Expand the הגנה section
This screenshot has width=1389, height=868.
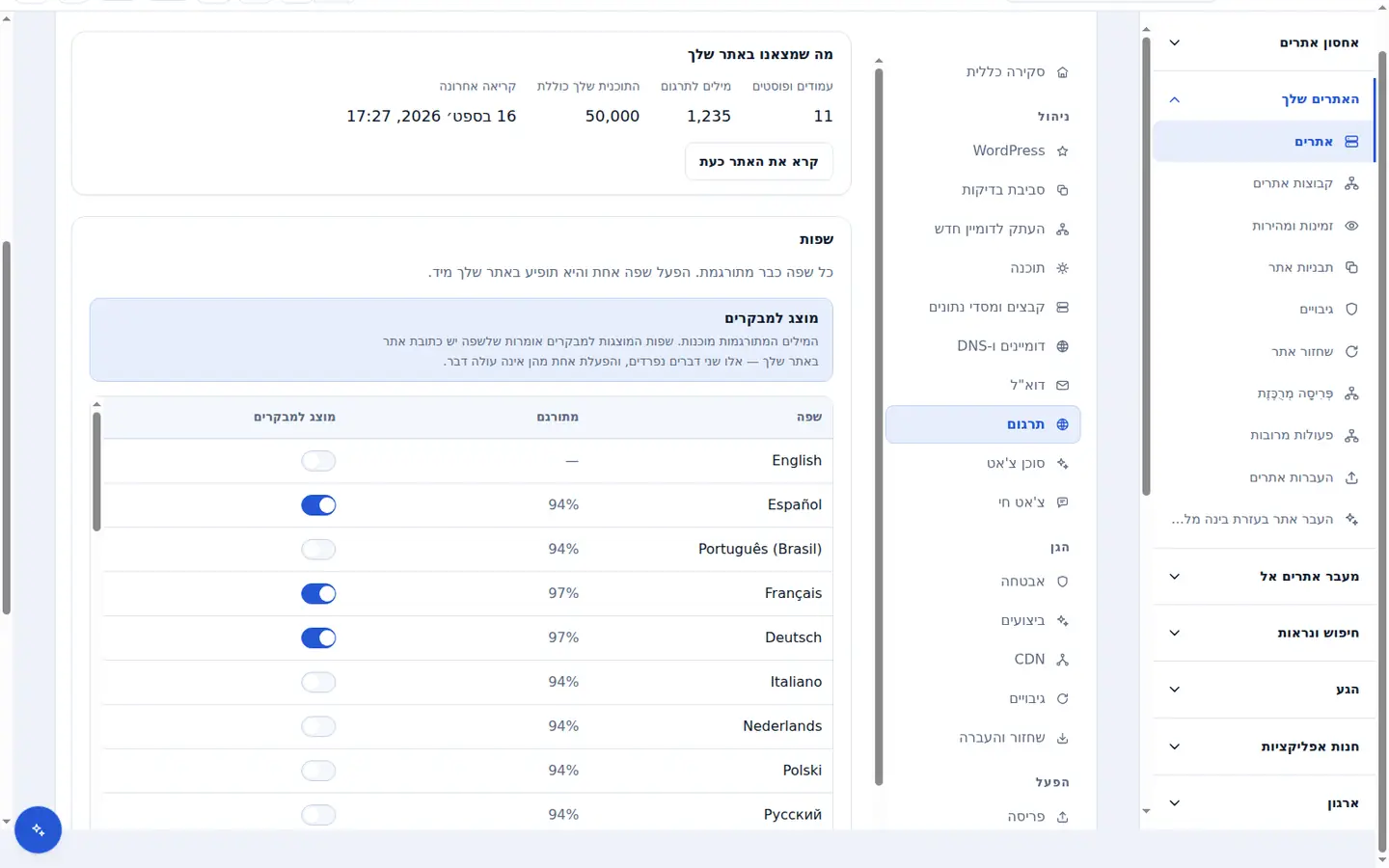click(x=1265, y=690)
